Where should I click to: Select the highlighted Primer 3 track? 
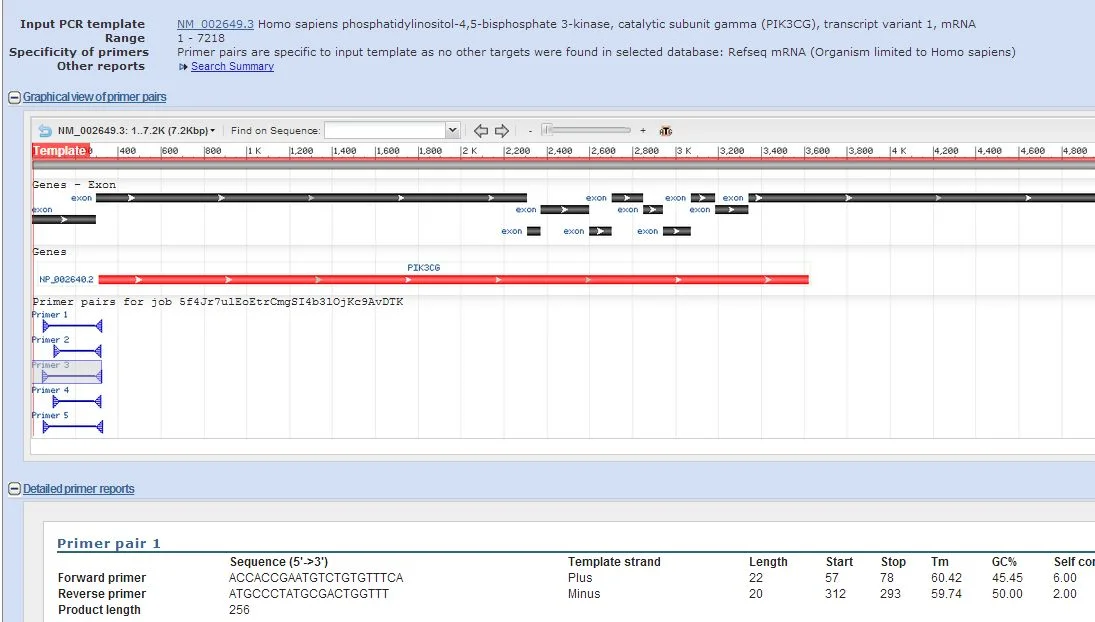[67, 372]
